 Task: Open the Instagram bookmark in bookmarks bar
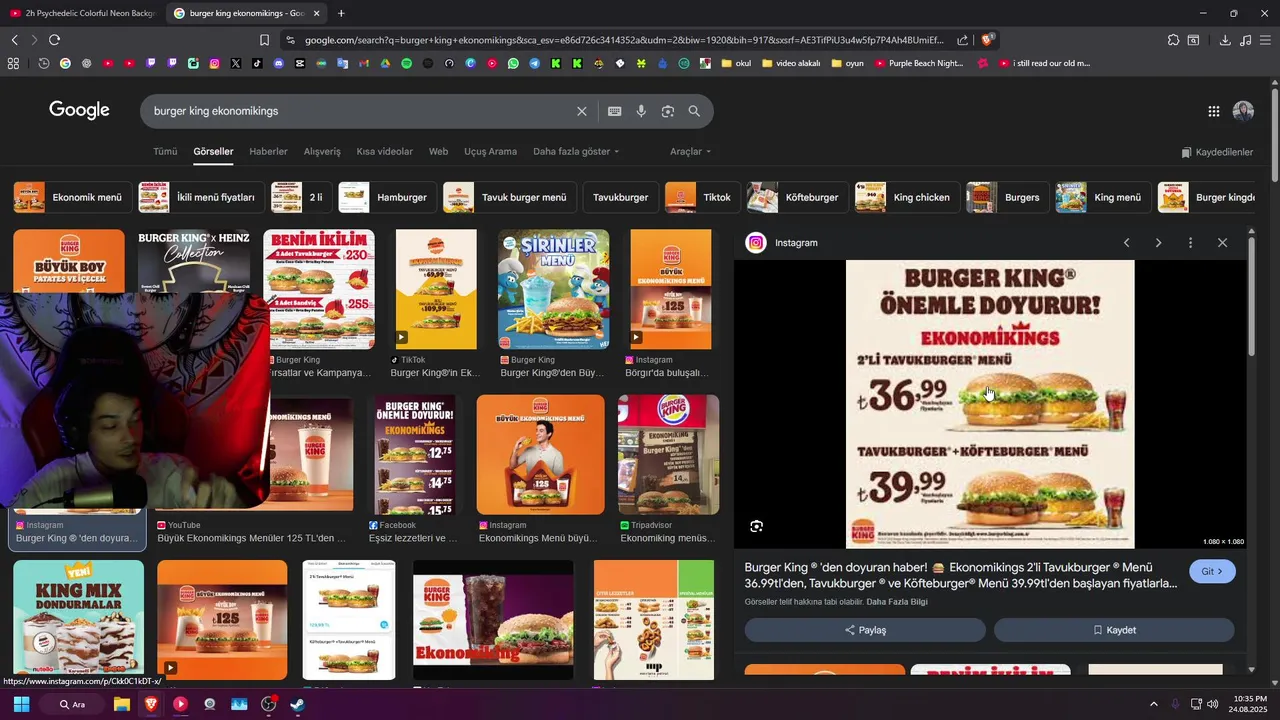[x=214, y=63]
